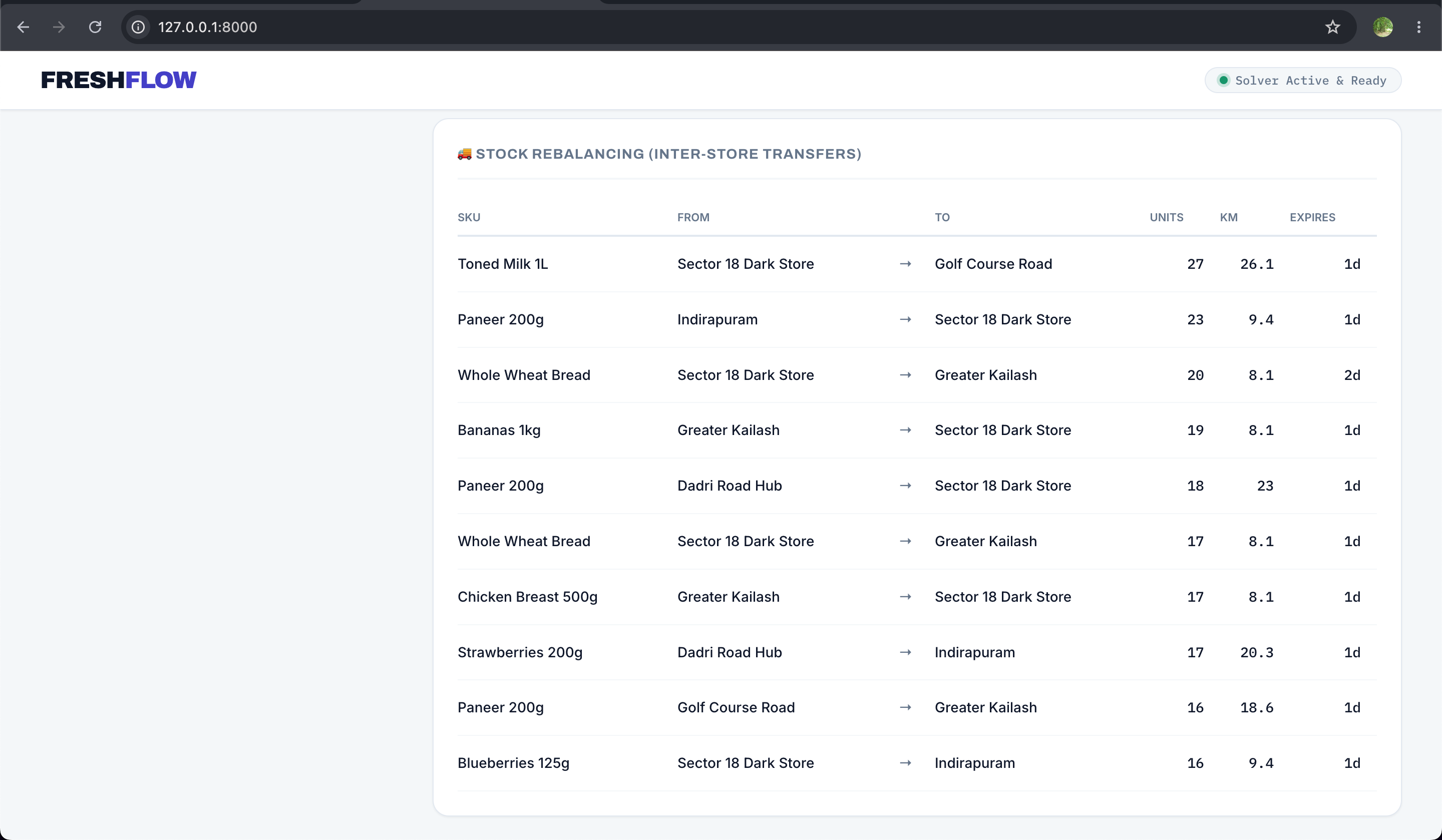The height and width of the screenshot is (840, 1442).
Task: Click the browser forward arrow
Action: pyautogui.click(x=59, y=27)
